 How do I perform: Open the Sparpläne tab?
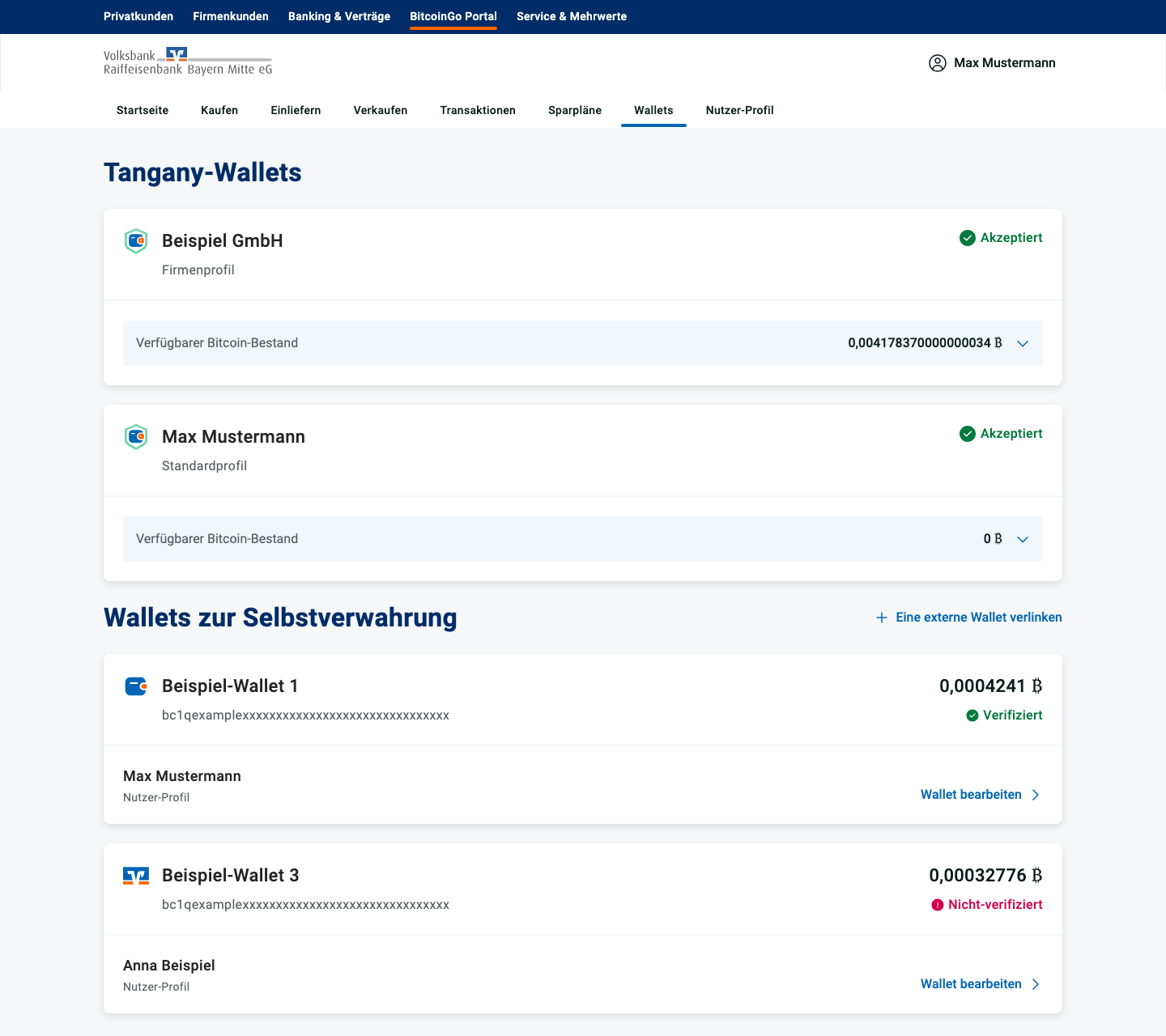(x=575, y=110)
